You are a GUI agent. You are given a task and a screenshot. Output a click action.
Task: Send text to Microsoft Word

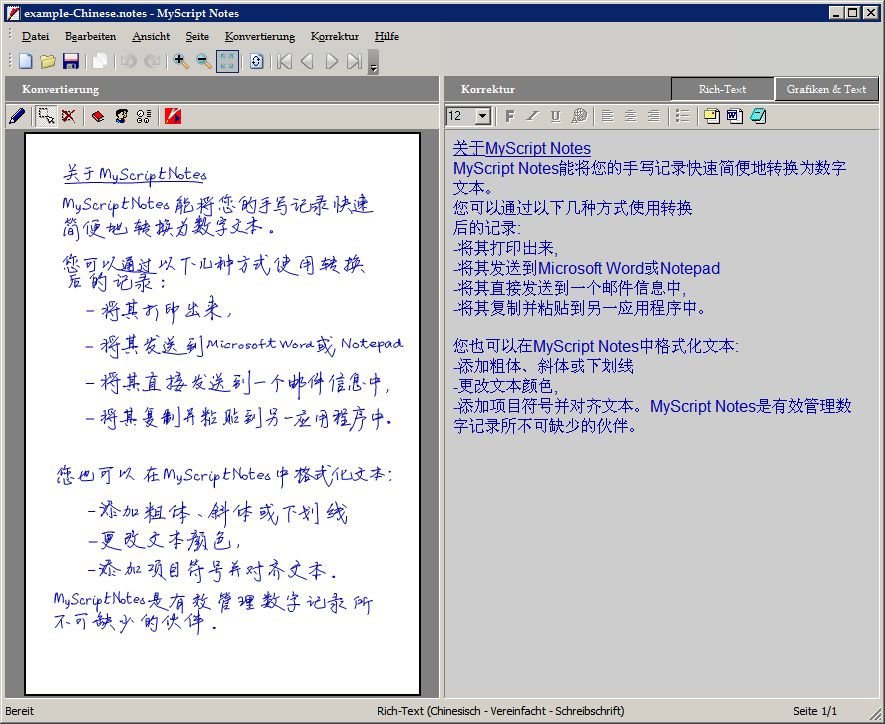[735, 116]
